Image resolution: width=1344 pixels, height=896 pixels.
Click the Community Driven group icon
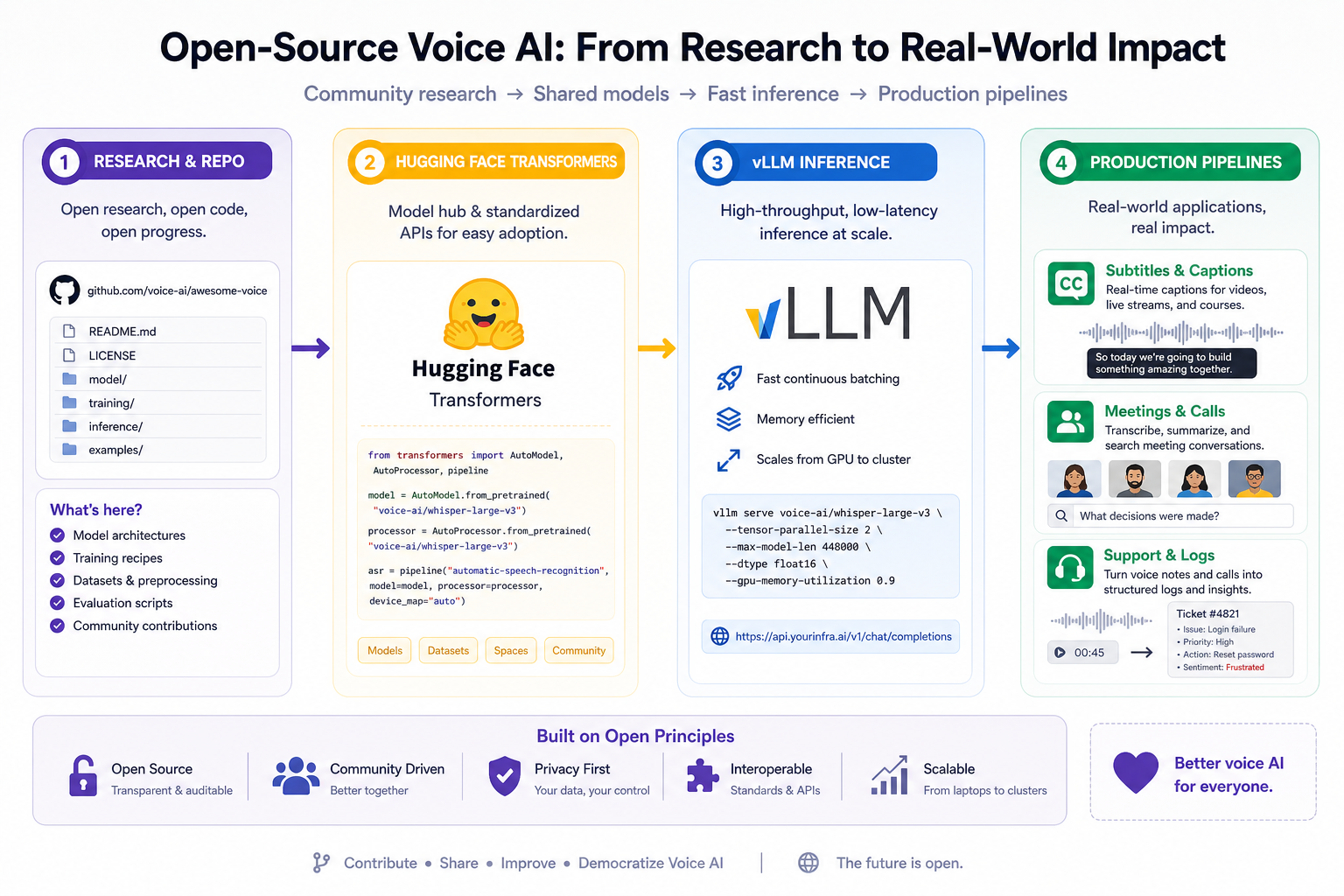point(296,775)
